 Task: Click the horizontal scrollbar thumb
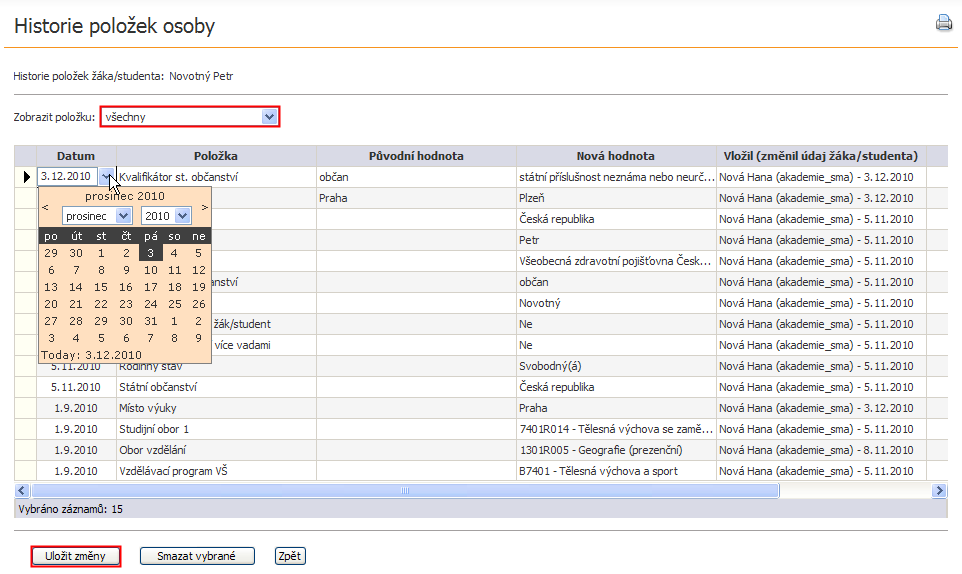pyautogui.click(x=405, y=491)
